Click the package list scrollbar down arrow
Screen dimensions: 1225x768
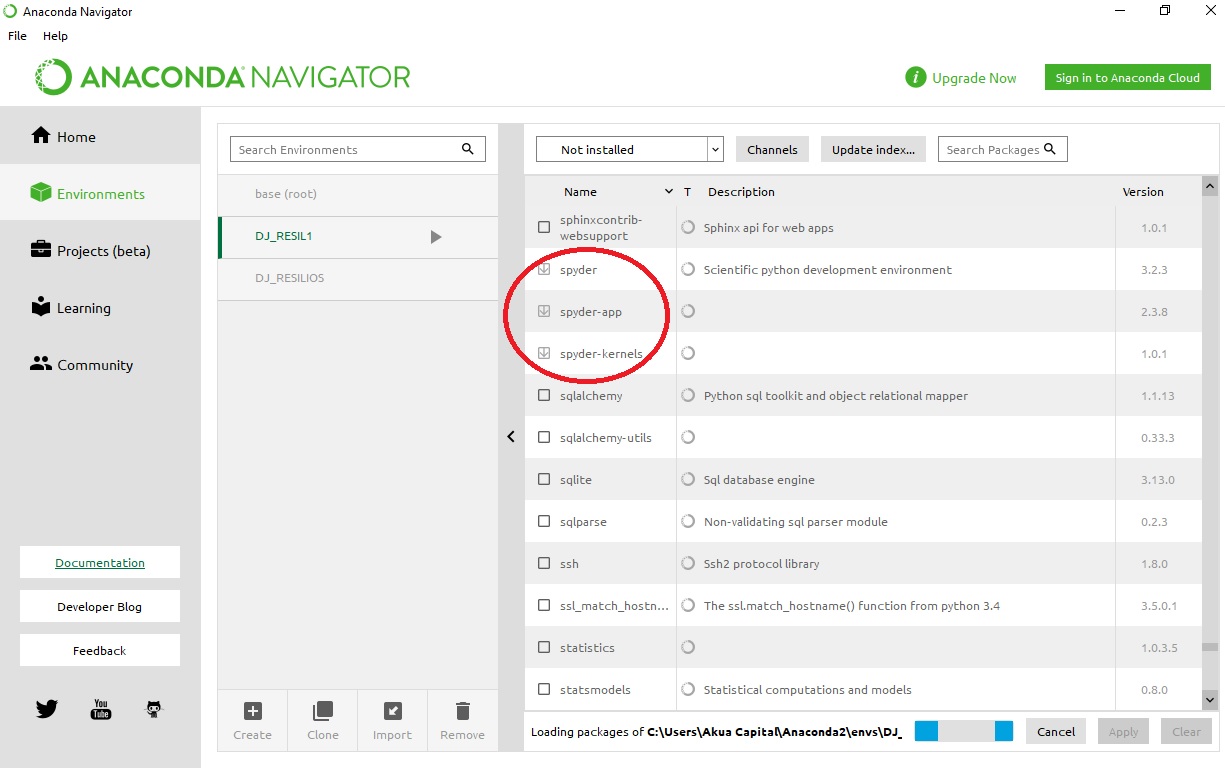pyautogui.click(x=1209, y=699)
